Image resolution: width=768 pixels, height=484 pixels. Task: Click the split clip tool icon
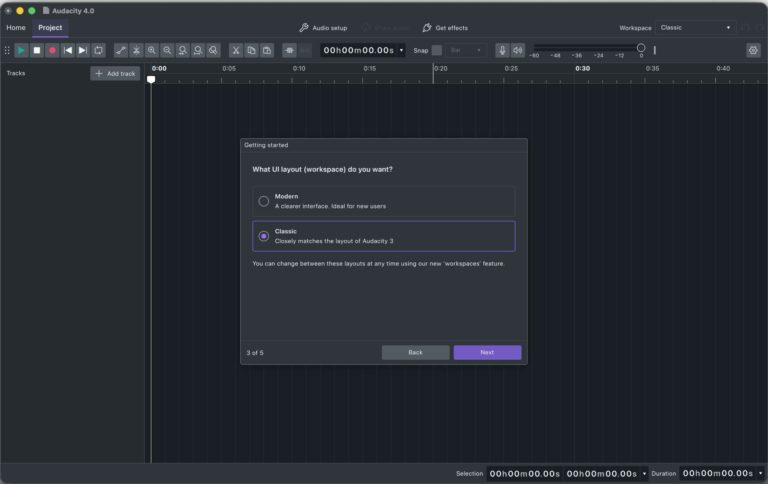pos(136,50)
